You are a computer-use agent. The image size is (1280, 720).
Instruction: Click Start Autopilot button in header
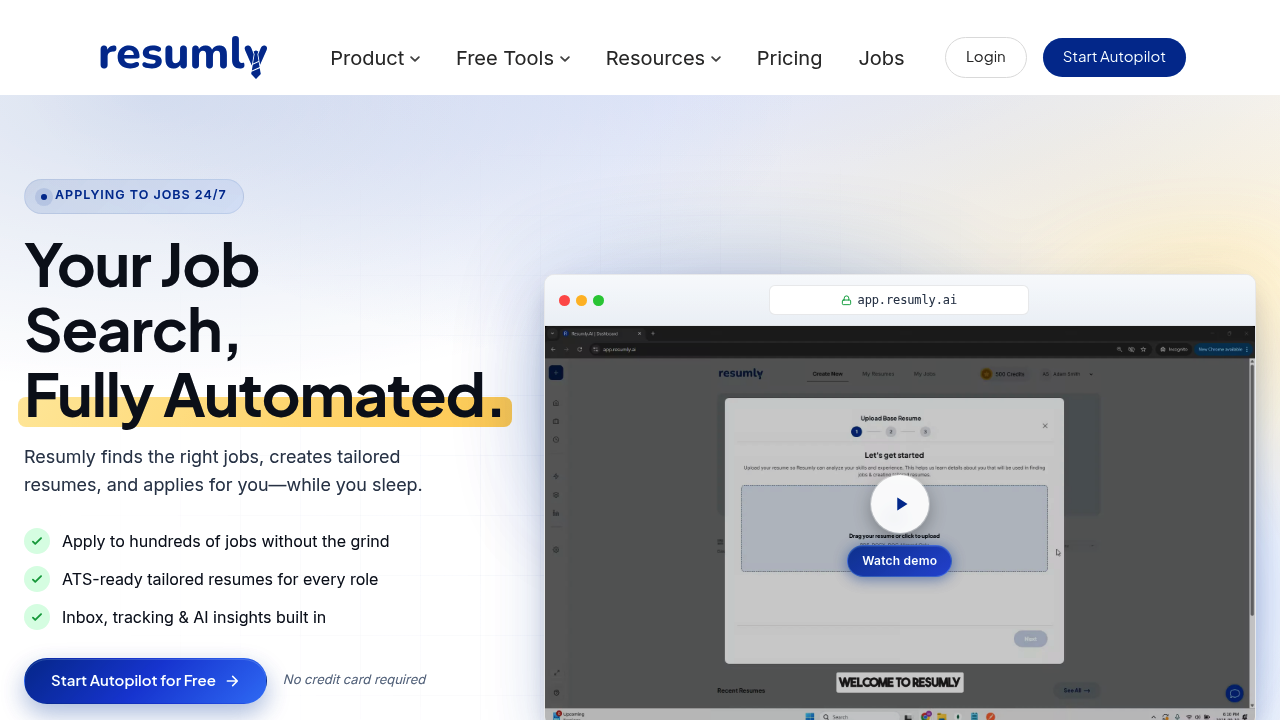point(1114,57)
